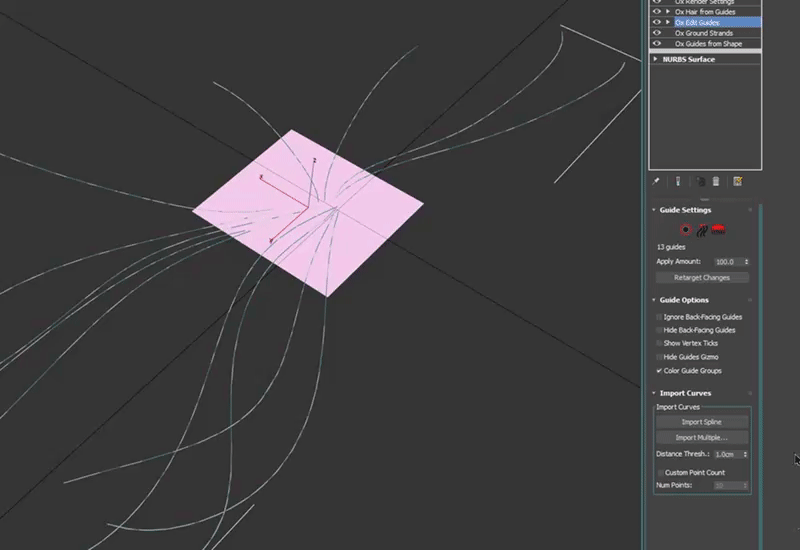Viewport: 800px width, 550px height.
Task: Hide the Ox Ground Strands modifier
Action: (x=657, y=33)
